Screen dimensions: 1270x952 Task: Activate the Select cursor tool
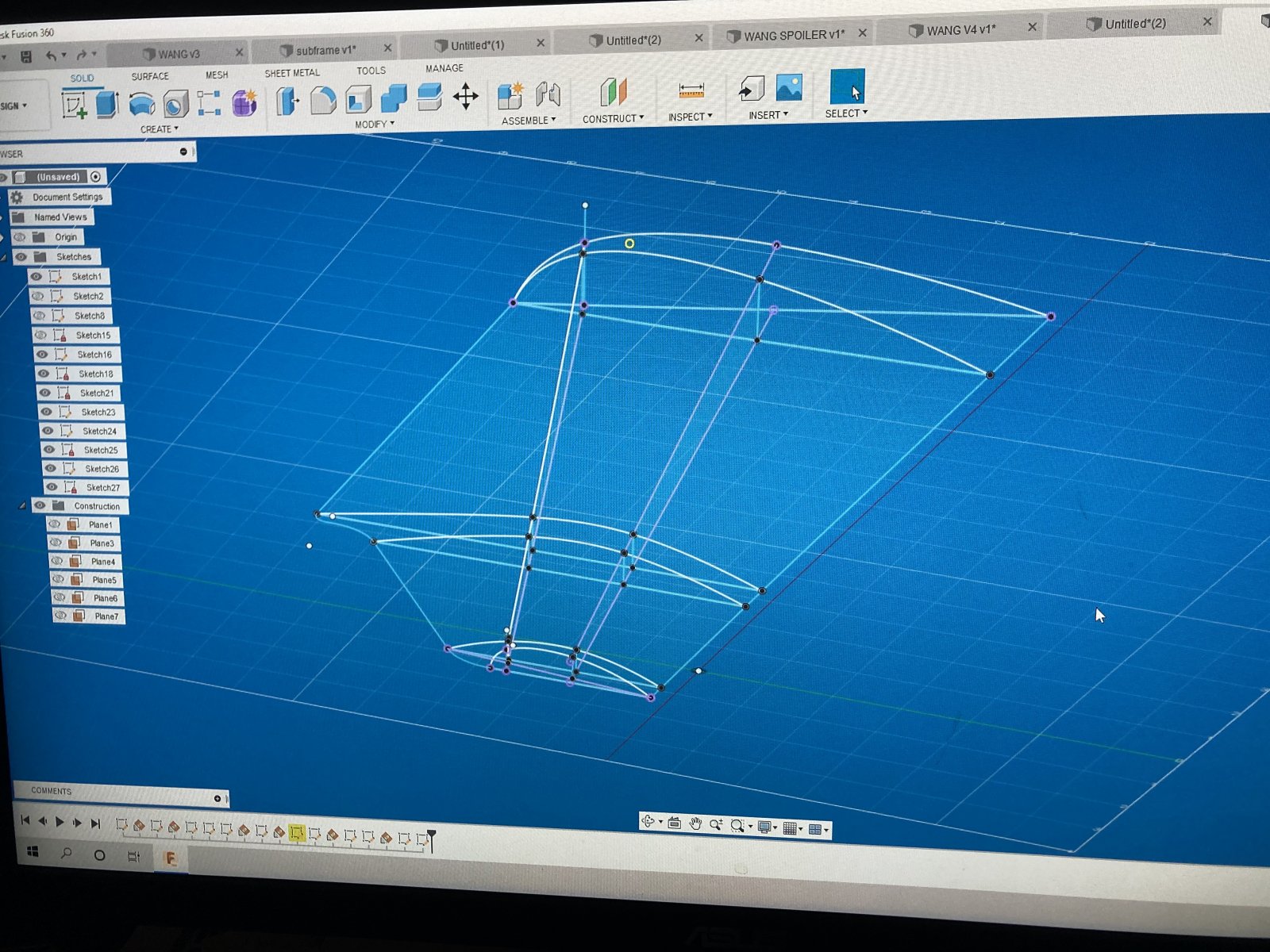click(x=847, y=86)
